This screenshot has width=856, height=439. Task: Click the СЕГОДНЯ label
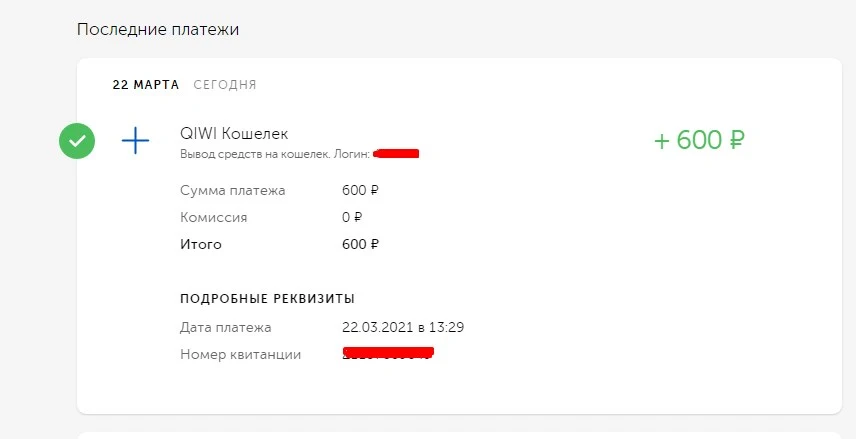225,85
